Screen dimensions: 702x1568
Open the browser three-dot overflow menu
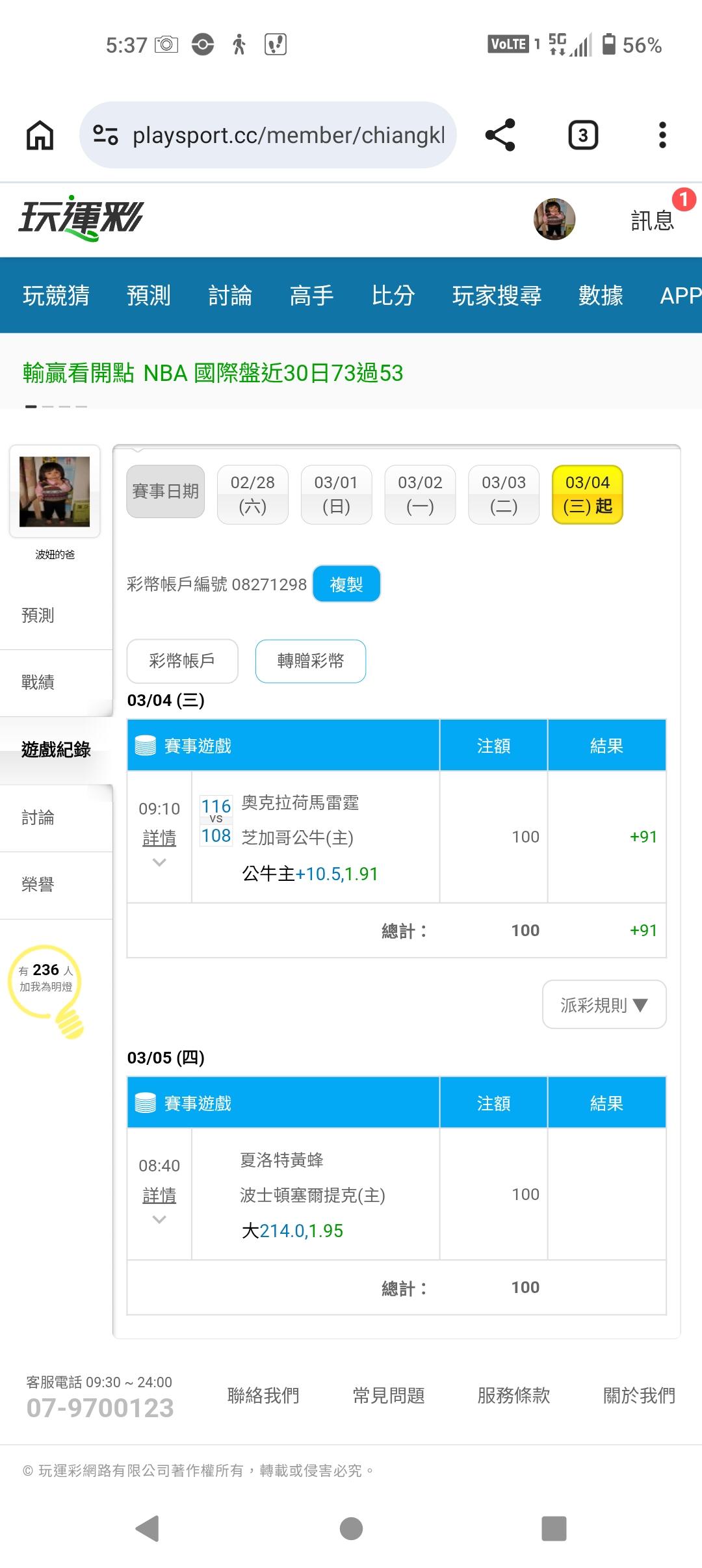662,135
